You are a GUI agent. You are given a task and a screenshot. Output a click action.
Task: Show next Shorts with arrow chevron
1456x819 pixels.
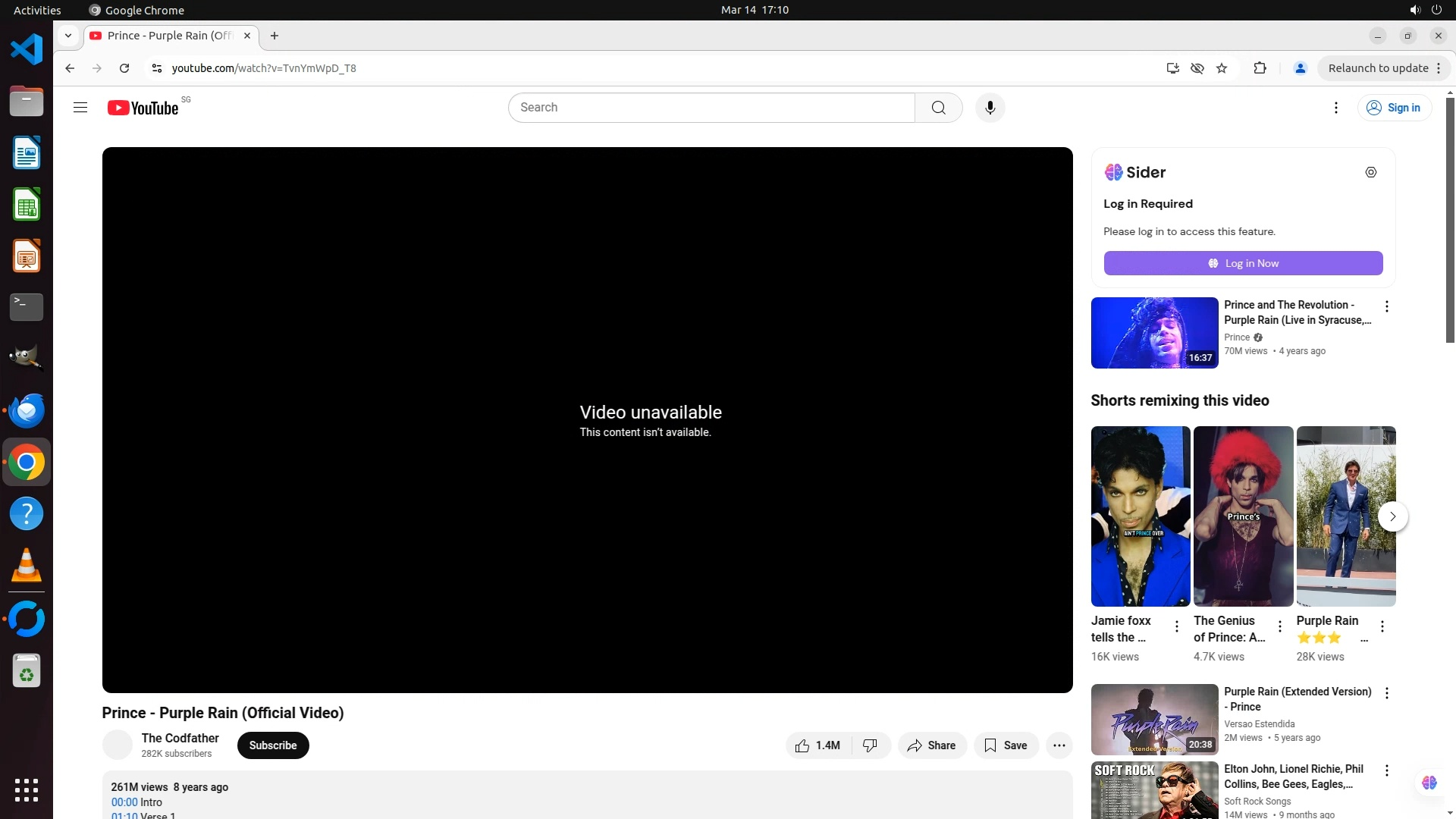1392,516
